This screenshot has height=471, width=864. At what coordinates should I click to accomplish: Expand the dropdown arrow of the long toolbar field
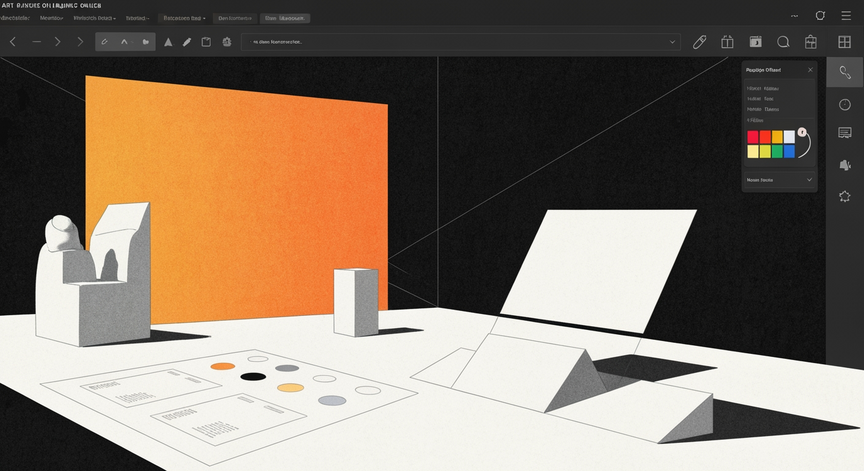coord(672,42)
